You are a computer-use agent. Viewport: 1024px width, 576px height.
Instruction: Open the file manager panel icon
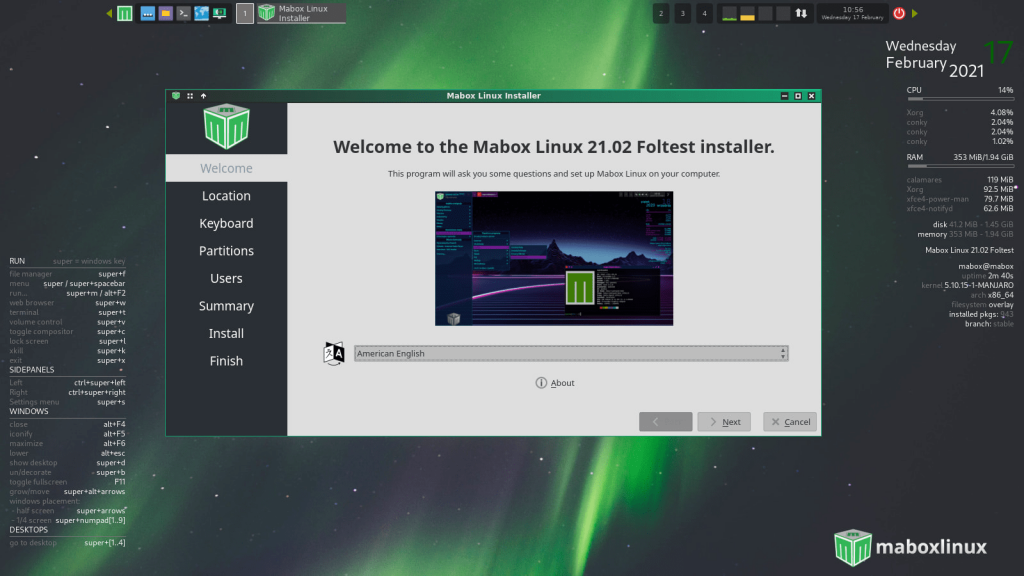tap(166, 13)
